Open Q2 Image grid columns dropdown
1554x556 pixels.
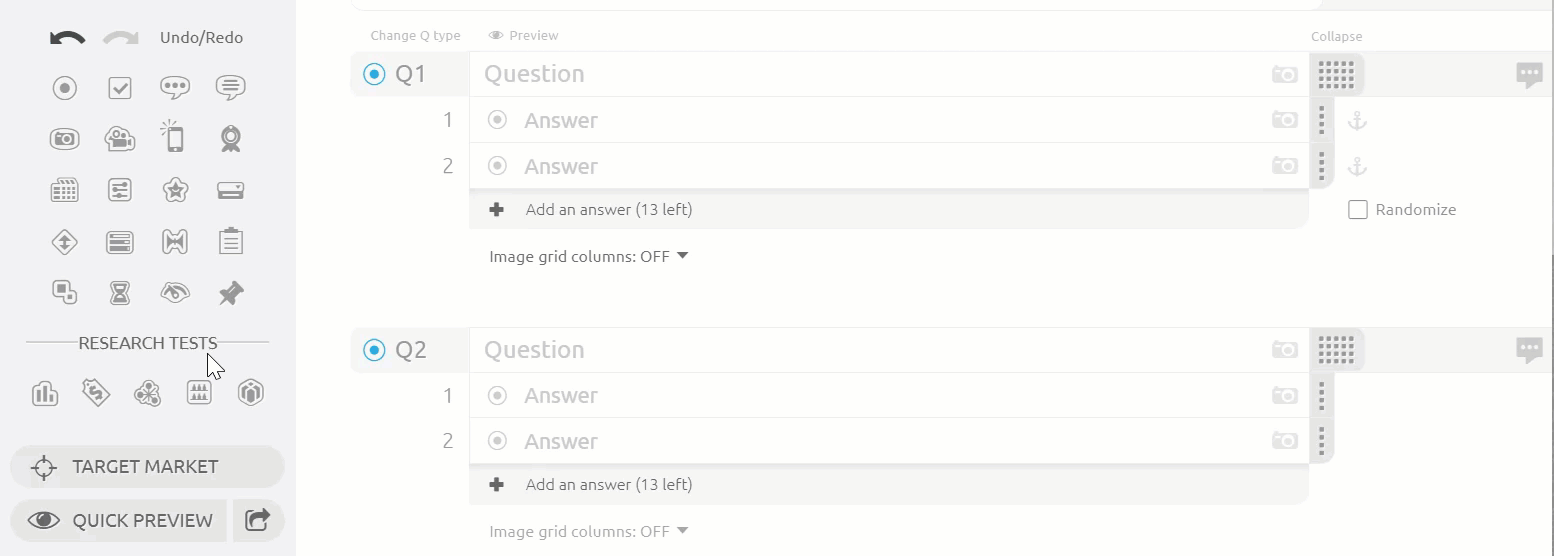pyautogui.click(x=588, y=531)
